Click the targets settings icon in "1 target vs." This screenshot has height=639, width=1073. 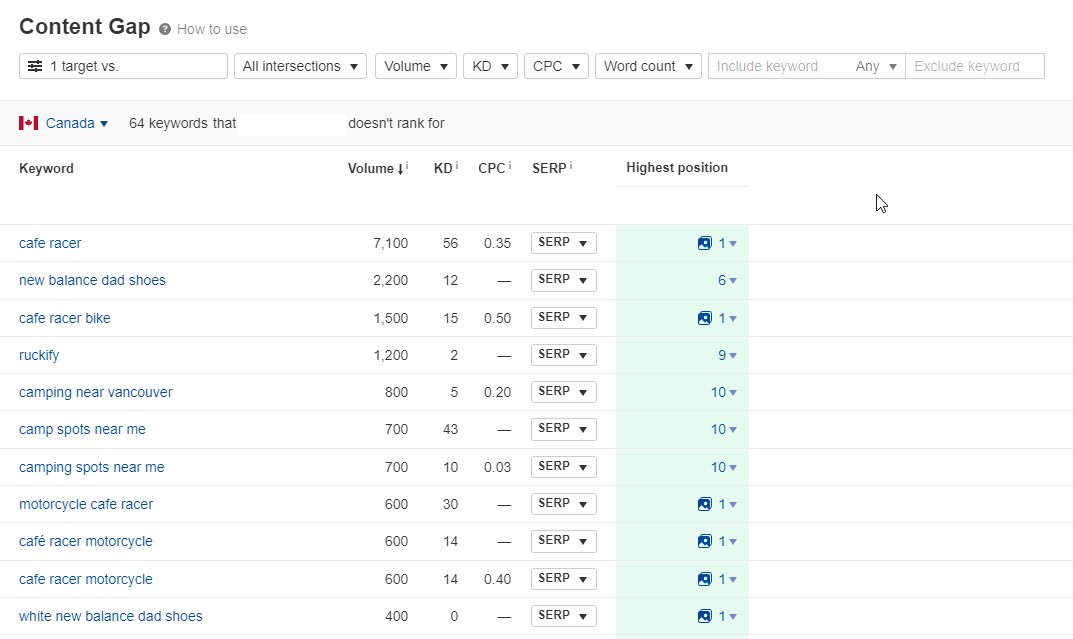pos(34,66)
